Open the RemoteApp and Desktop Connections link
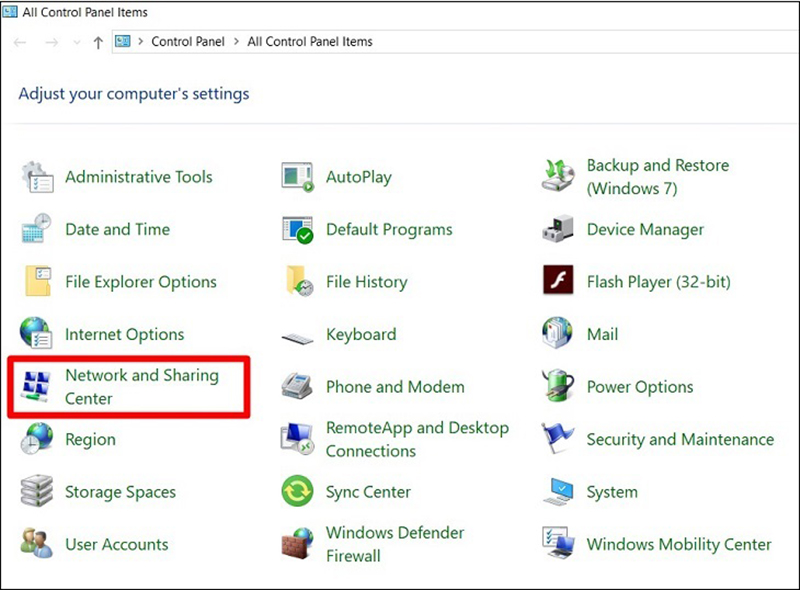Screen dimensions: 800x590 417,439
